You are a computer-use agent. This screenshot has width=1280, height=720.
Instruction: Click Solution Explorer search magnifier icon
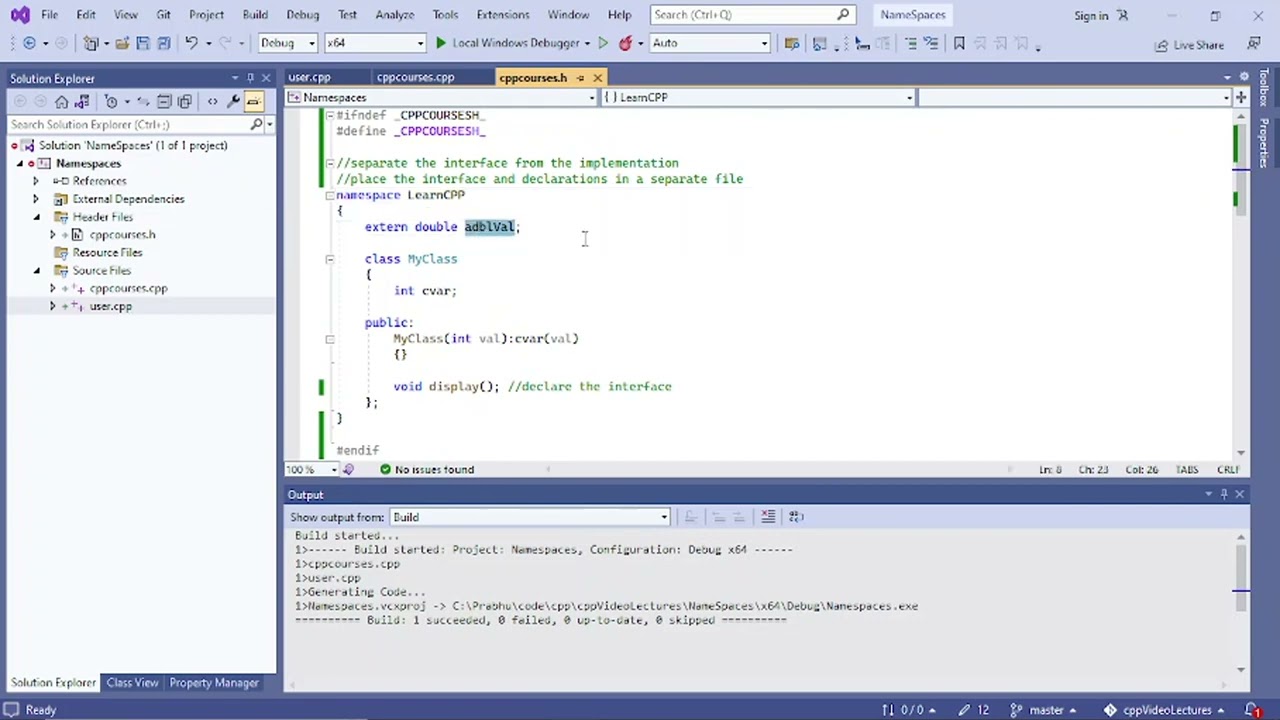pos(257,124)
